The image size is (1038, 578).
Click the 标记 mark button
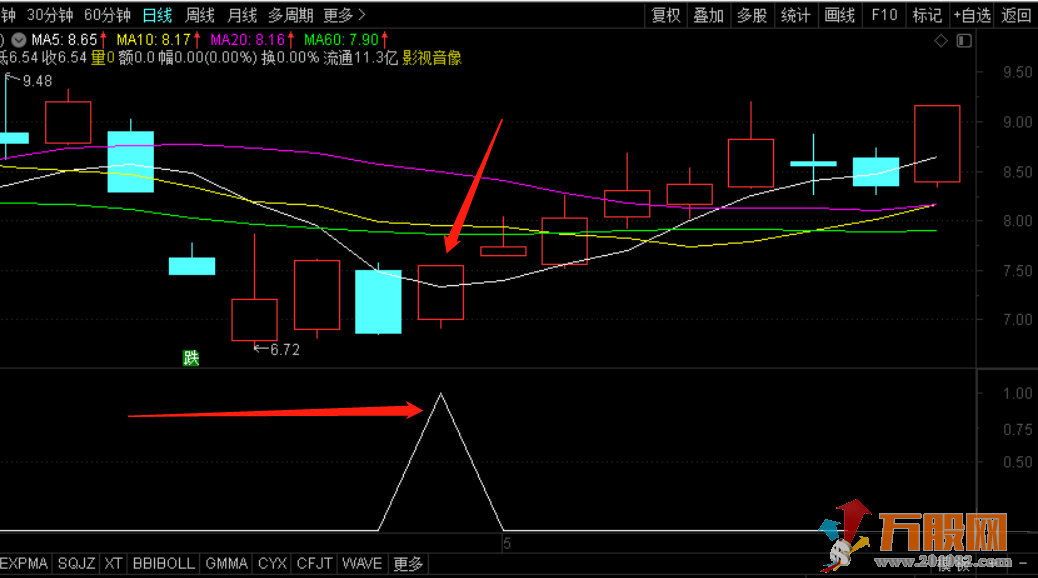tap(927, 15)
